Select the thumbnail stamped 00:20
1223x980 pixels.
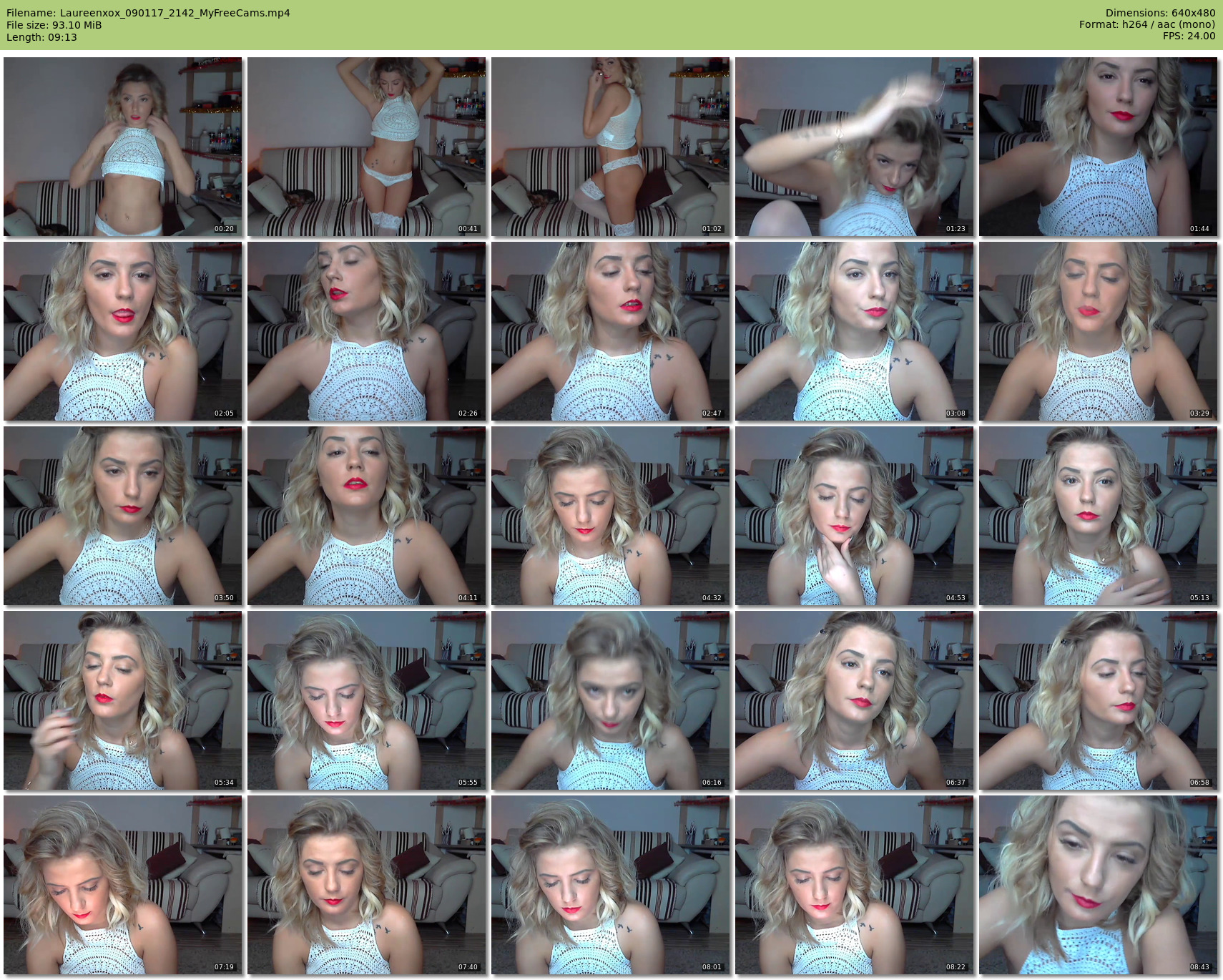[122, 147]
